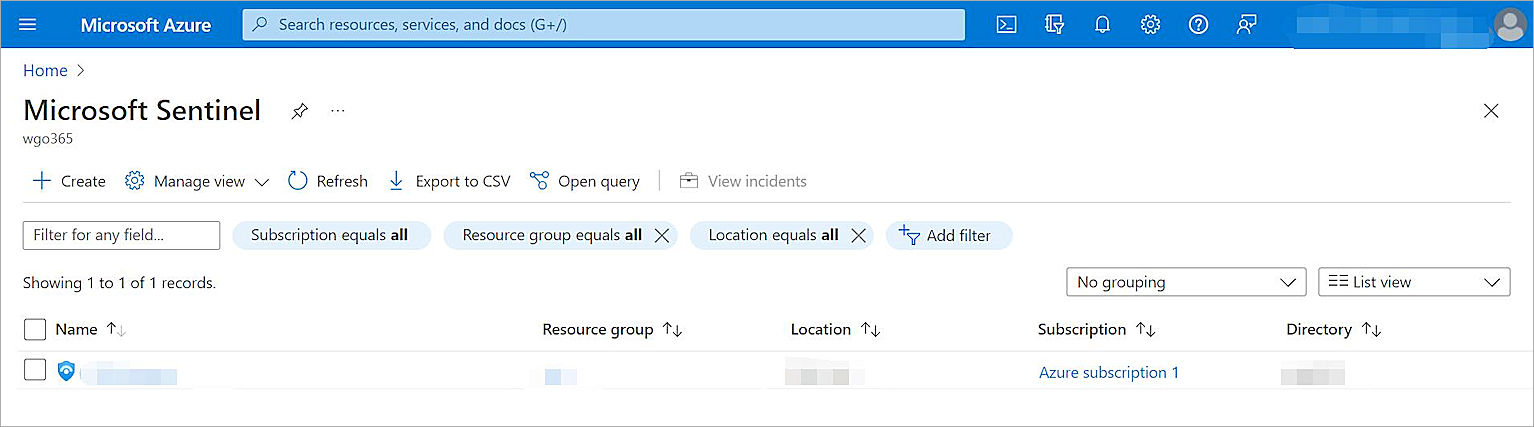1534x427 pixels.
Task: Click the Sentinel workspace shield icon
Action: click(66, 372)
